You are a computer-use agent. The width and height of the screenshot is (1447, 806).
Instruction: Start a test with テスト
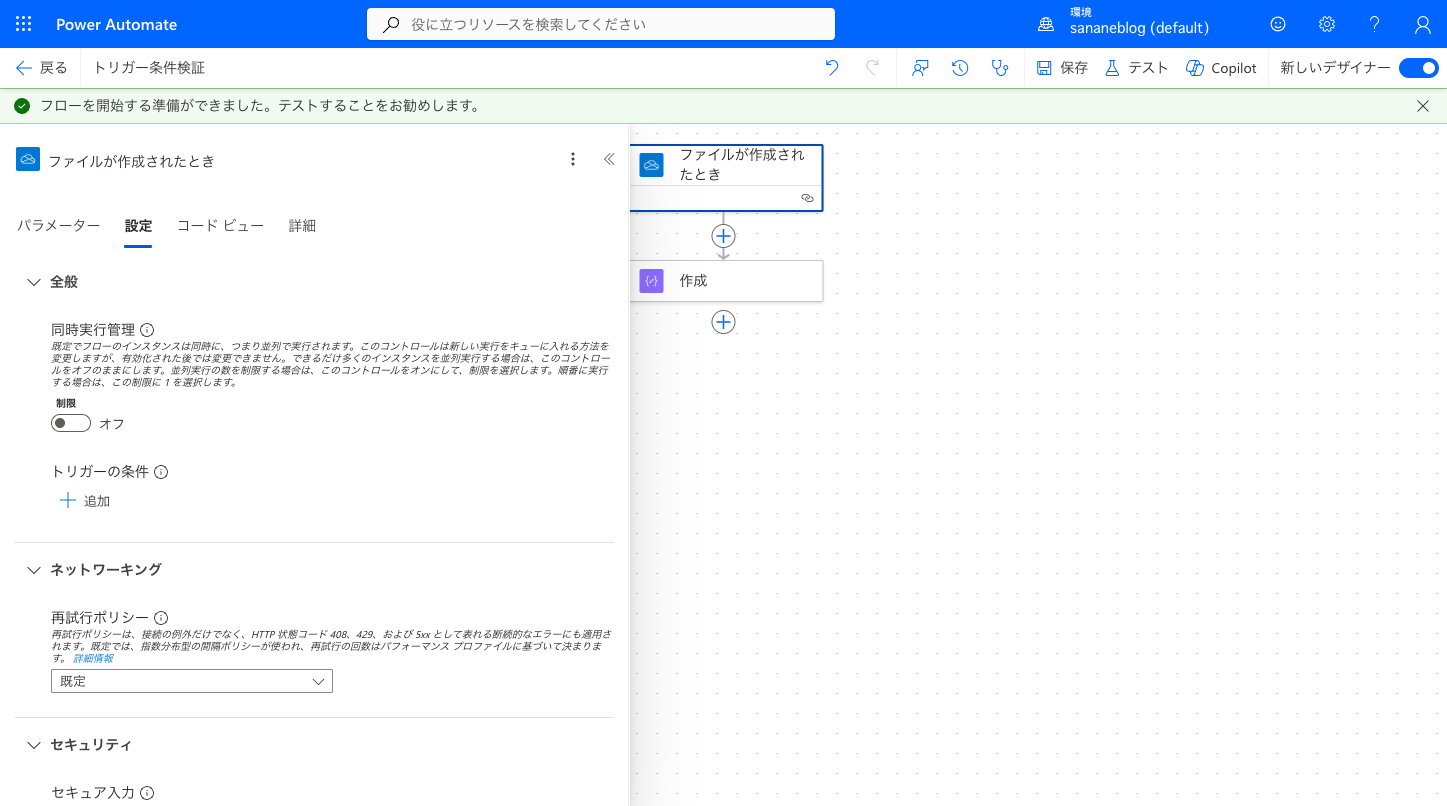coord(1136,68)
